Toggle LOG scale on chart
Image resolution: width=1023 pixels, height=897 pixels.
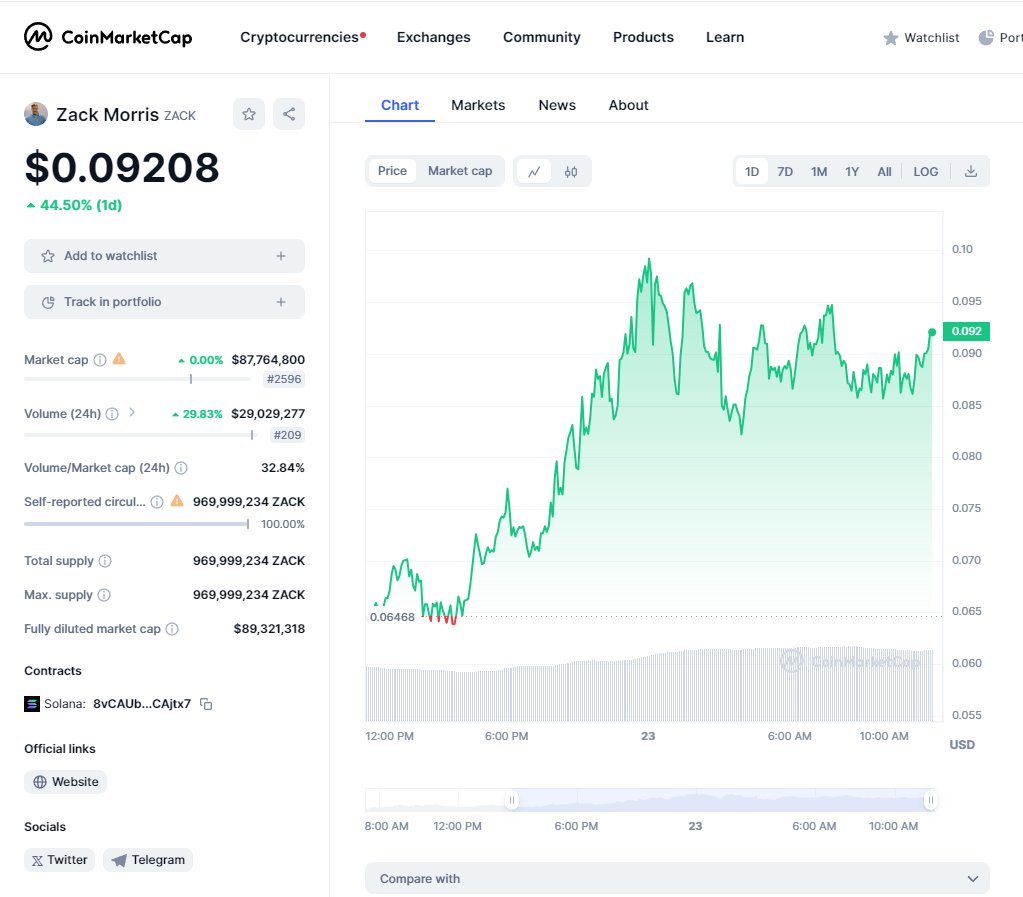click(x=926, y=172)
